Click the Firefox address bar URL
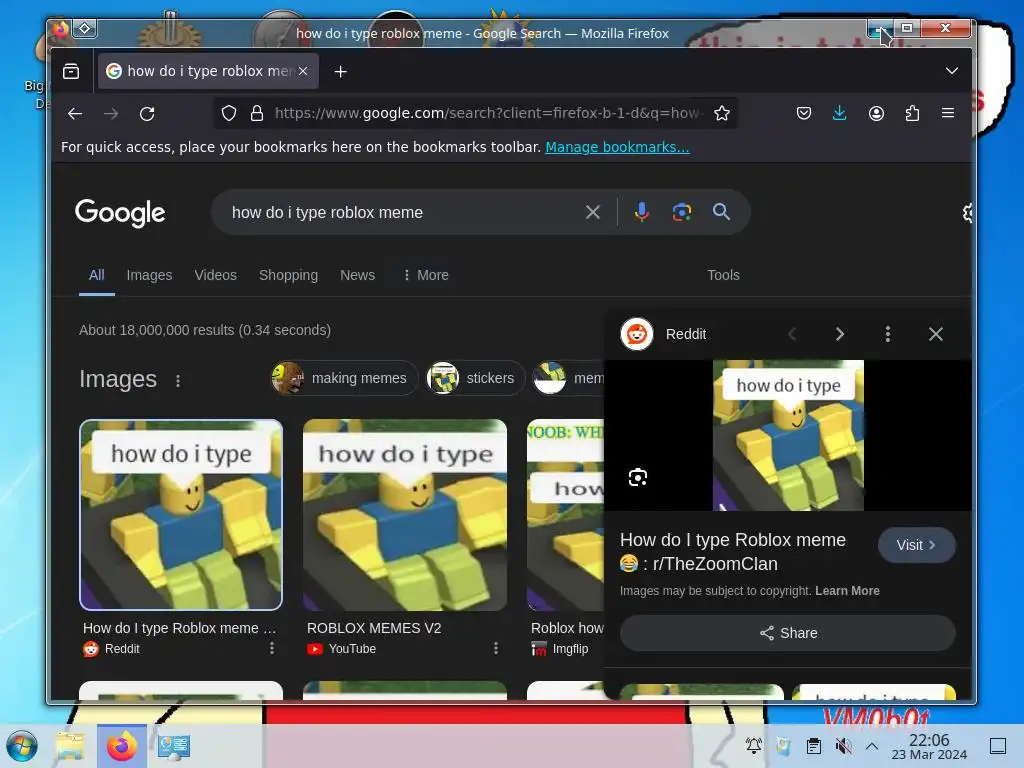The width and height of the screenshot is (1024, 768). coord(487,114)
